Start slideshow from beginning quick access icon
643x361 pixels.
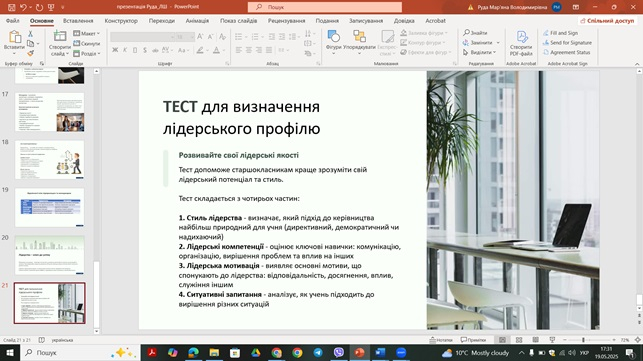[51, 7]
